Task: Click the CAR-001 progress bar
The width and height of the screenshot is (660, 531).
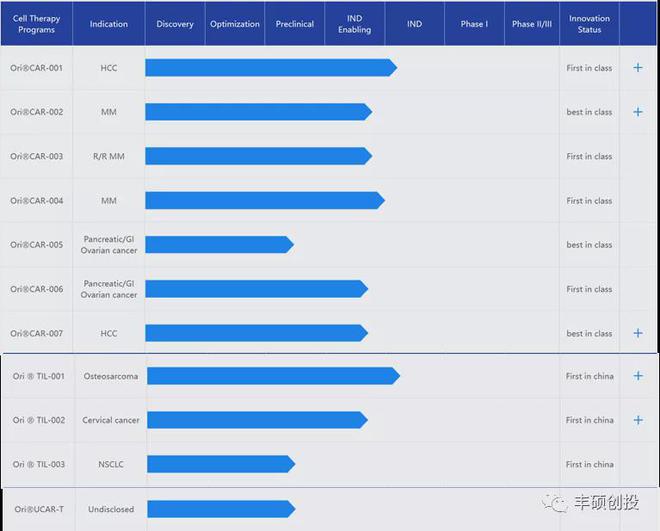Action: click(x=271, y=68)
